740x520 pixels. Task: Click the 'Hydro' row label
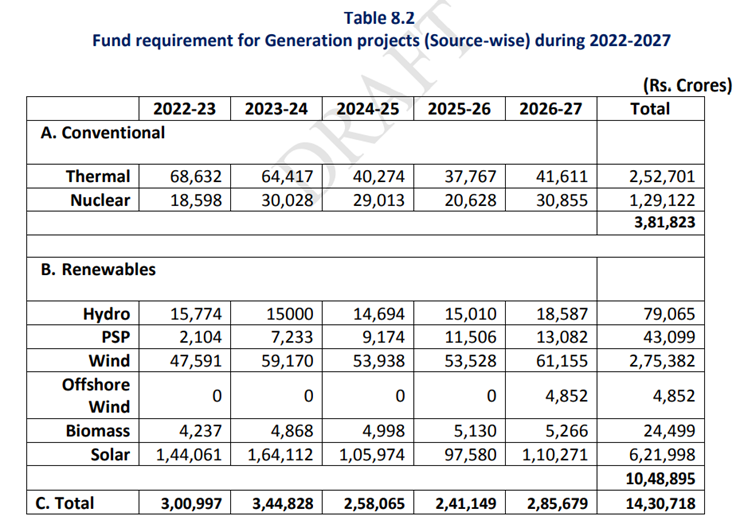[x=107, y=314]
